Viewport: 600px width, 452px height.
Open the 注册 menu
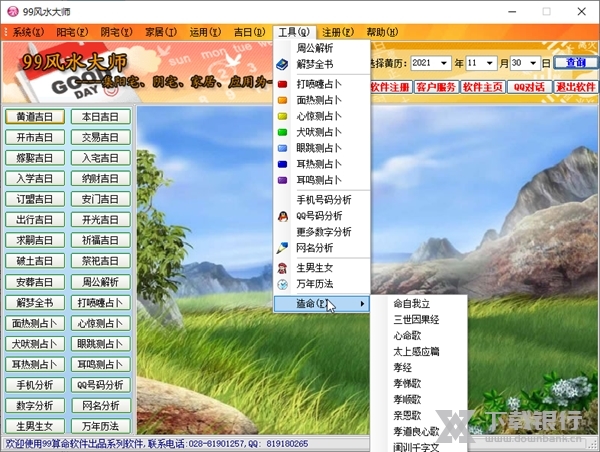[338, 32]
